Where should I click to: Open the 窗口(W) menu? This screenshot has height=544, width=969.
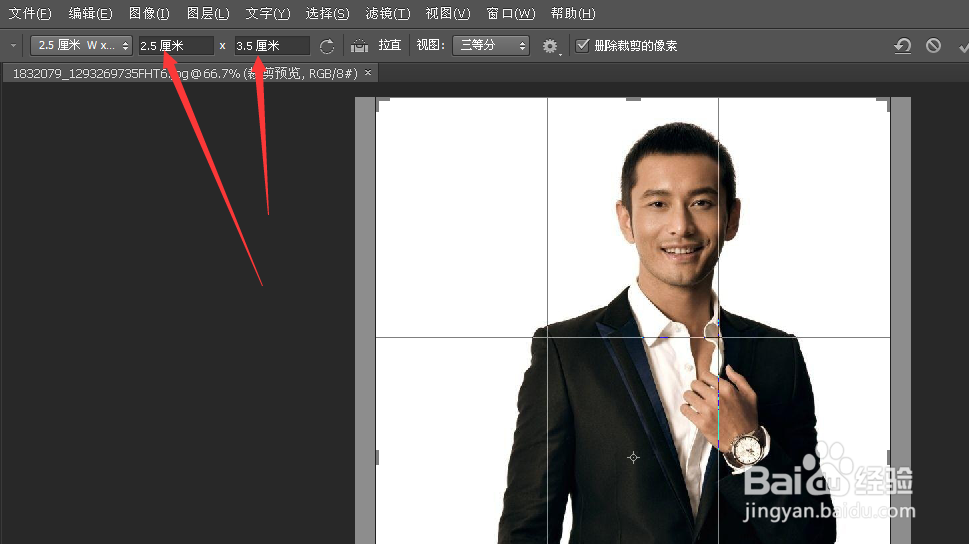[x=510, y=13]
